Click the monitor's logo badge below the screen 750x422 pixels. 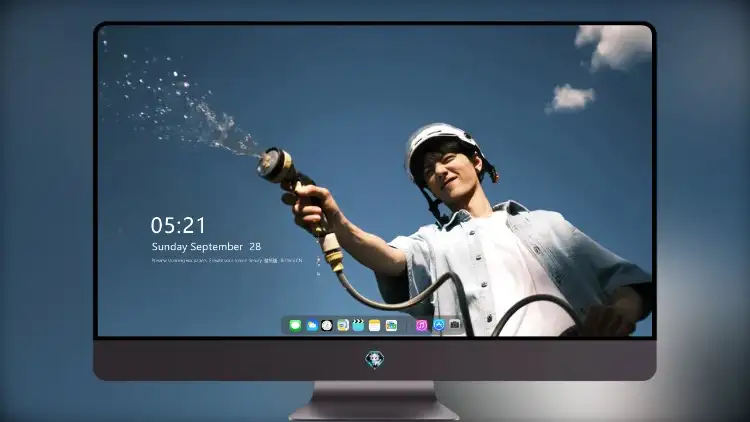click(375, 359)
